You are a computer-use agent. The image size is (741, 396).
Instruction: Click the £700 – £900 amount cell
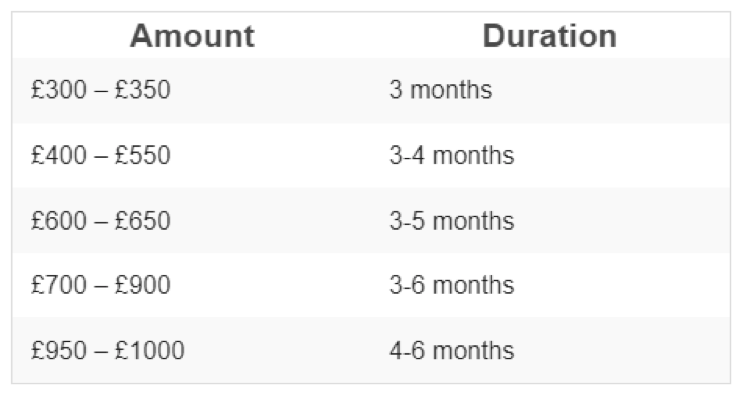coord(191,285)
